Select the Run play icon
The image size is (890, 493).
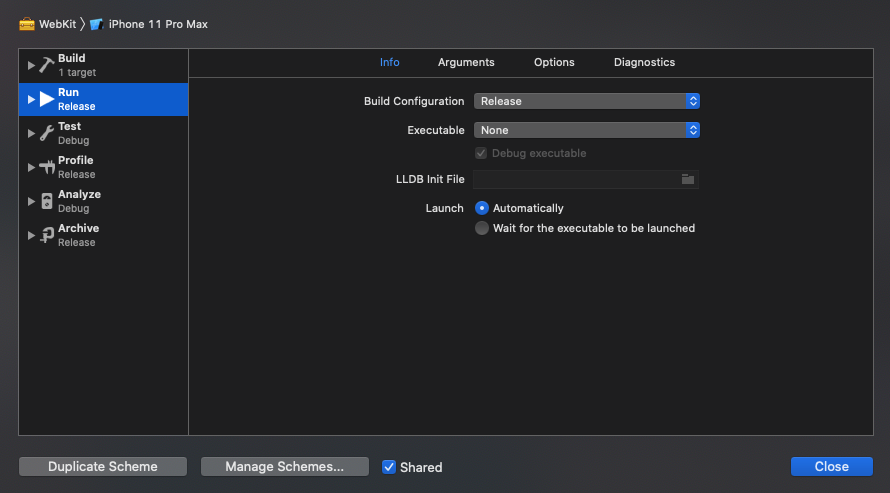[47, 99]
